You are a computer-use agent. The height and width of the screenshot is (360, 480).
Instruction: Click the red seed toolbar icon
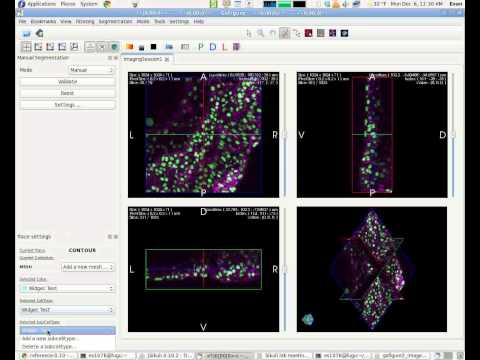[309, 33]
